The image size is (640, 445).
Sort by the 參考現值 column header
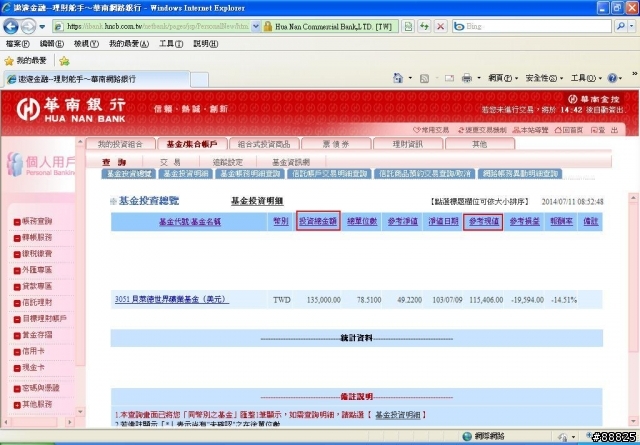483,221
